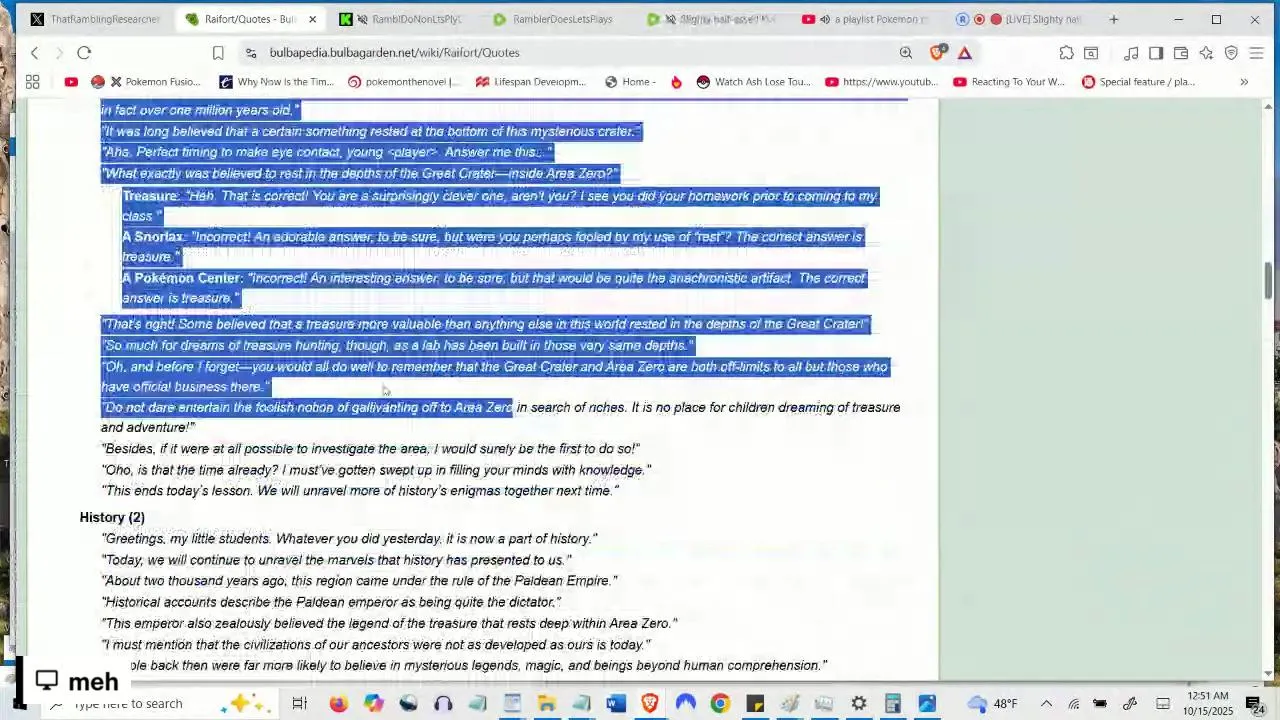Launch Firefox from the taskbar
Image resolution: width=1280 pixels, height=720 pixels.
click(338, 704)
